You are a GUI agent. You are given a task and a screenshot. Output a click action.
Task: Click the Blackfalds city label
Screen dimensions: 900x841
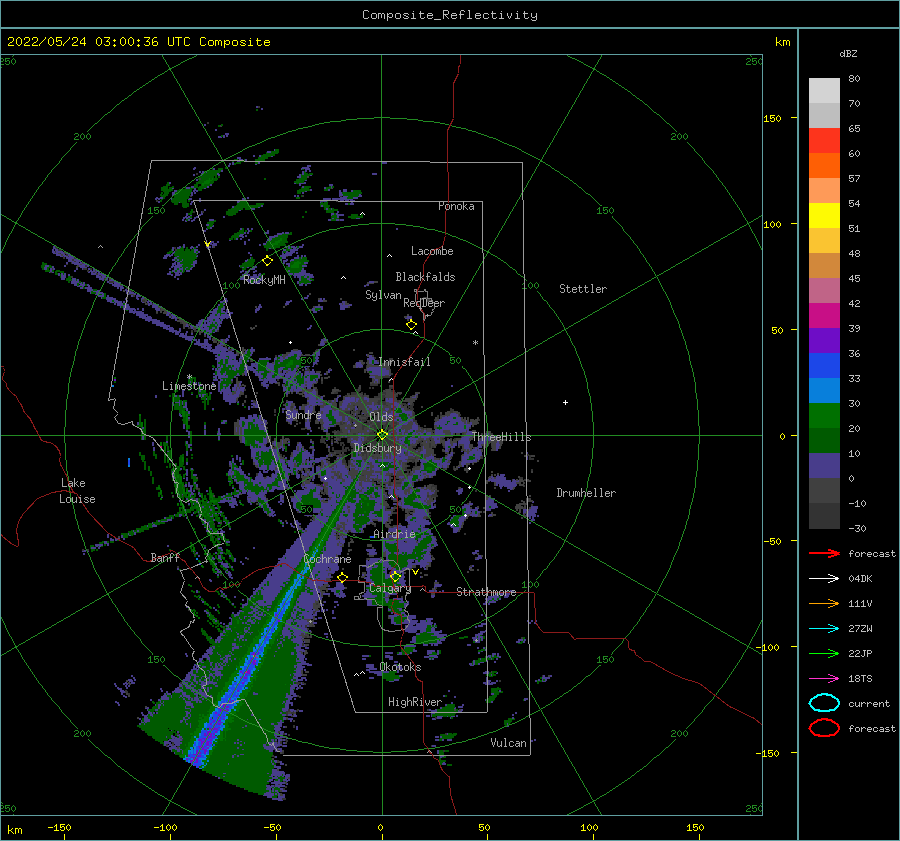pyautogui.click(x=425, y=277)
